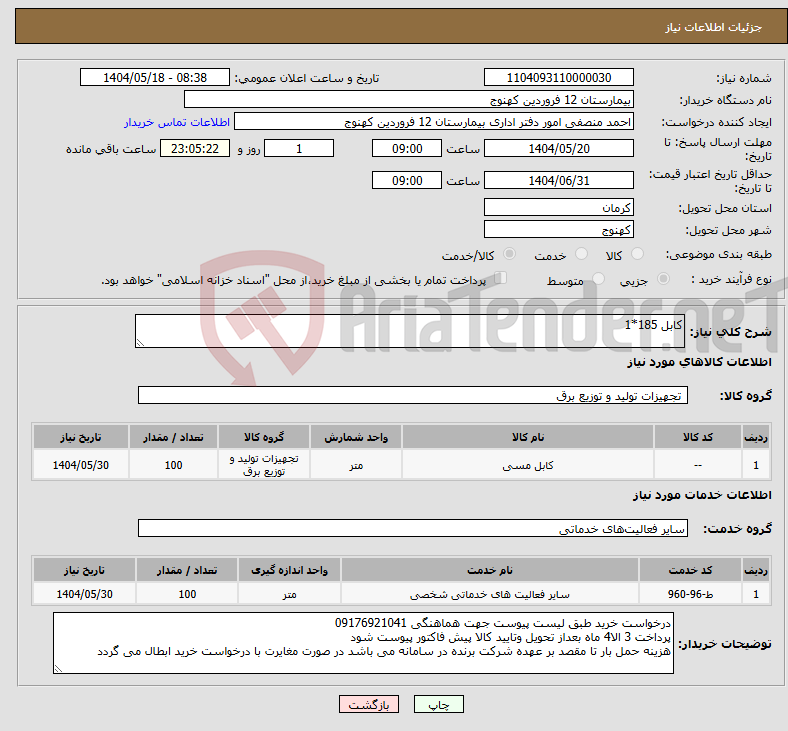Click the نام خدمت column header
This screenshot has width=788, height=731.
tap(489, 570)
